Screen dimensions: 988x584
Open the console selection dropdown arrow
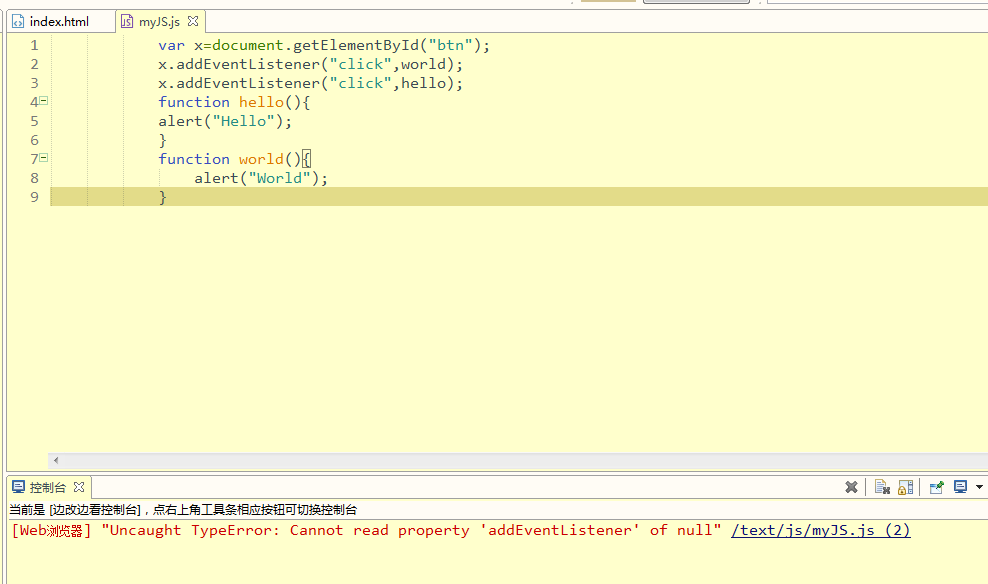tap(979, 487)
